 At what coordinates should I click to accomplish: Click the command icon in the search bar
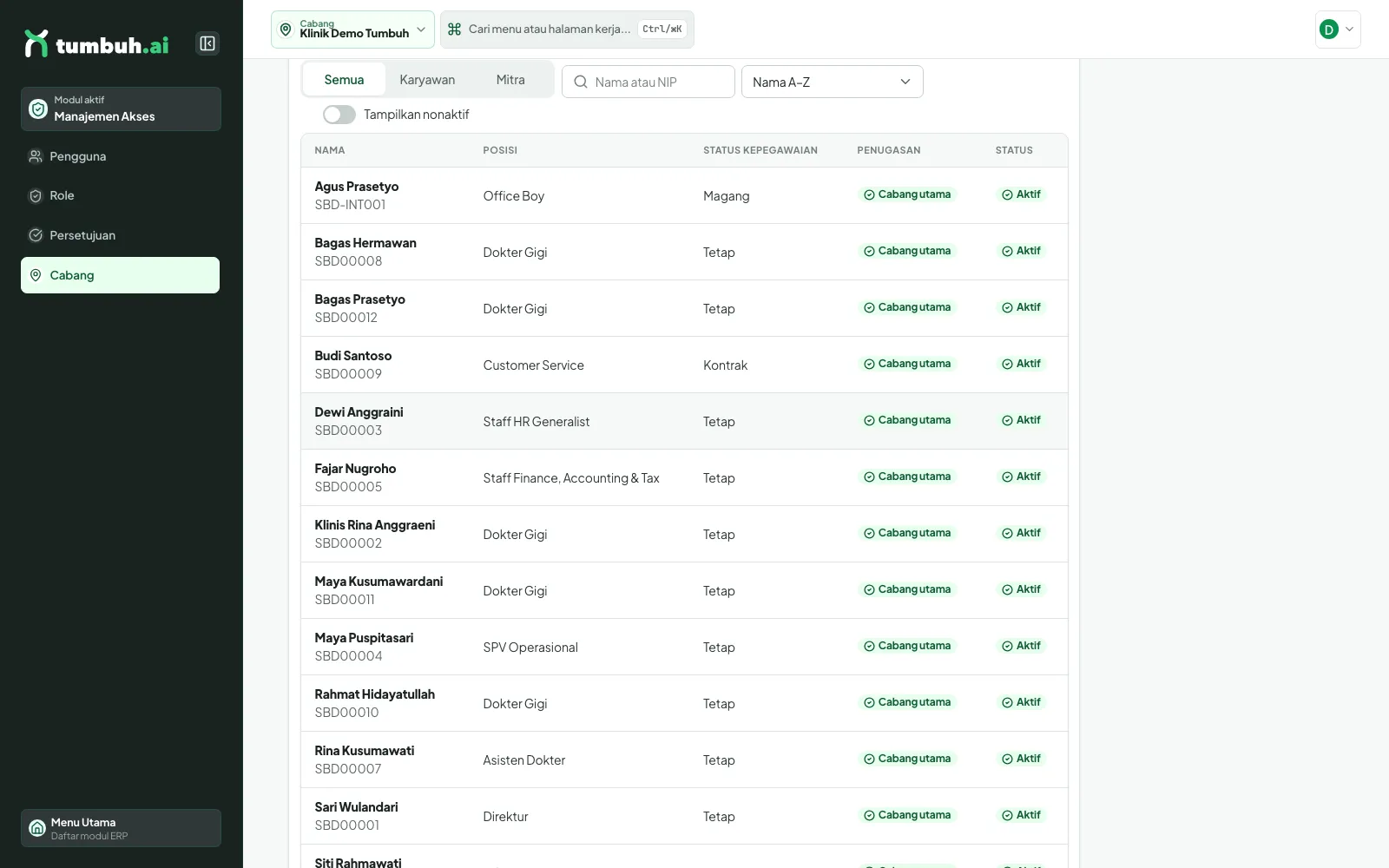454,30
